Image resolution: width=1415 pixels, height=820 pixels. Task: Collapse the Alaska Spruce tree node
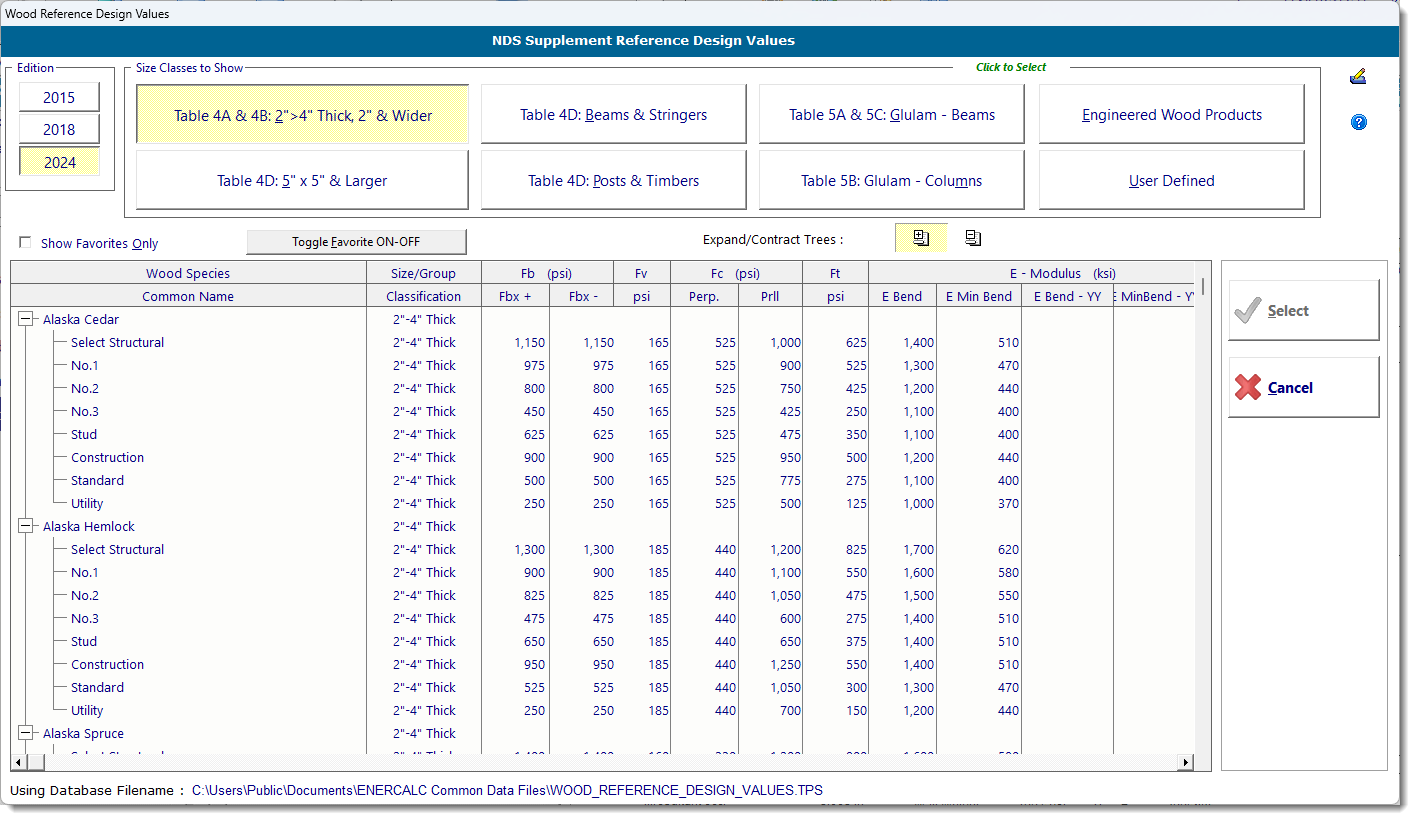(x=26, y=733)
